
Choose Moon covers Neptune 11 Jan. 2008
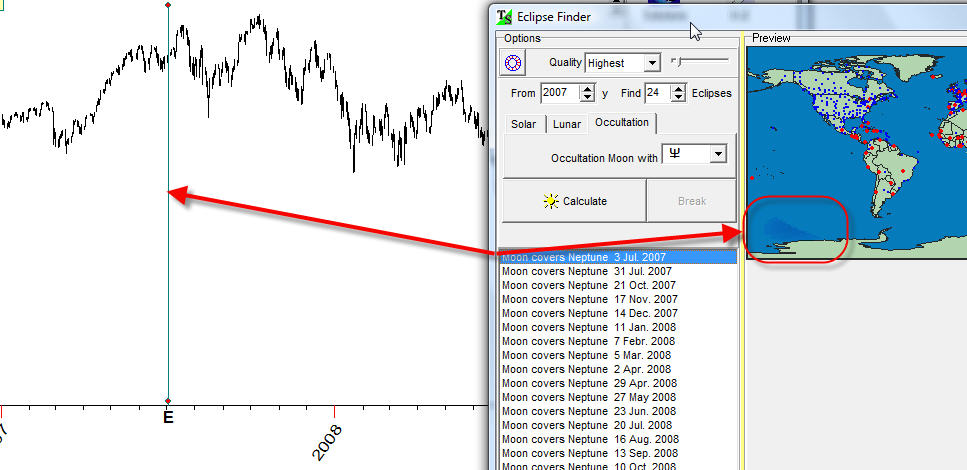pos(589,327)
